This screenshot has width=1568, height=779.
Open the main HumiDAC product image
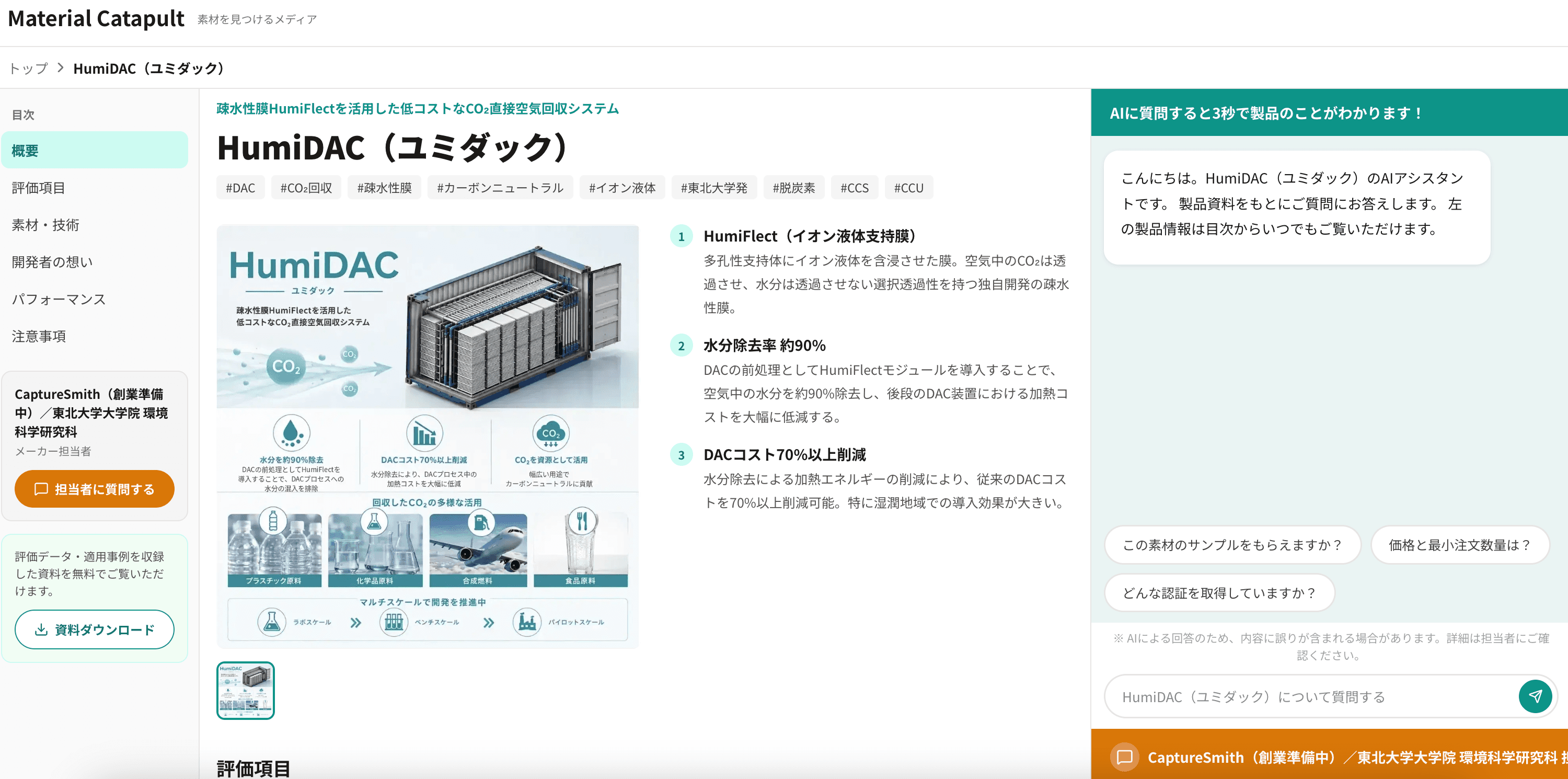coord(428,436)
